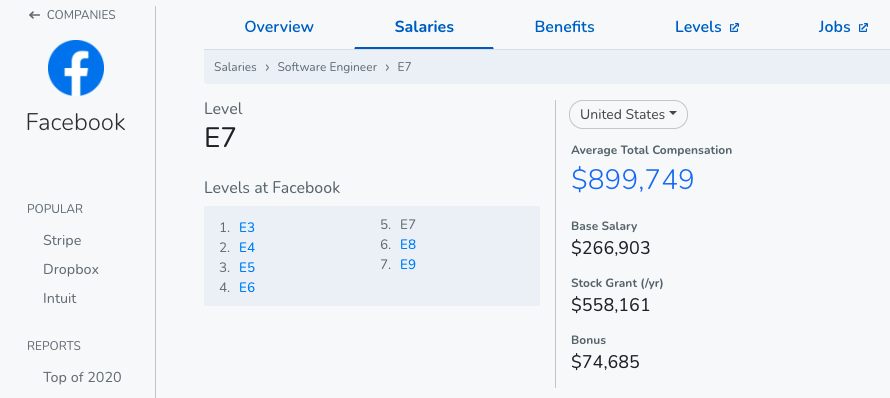Click external link icon beside Jobs
The image size is (890, 398).
(863, 27)
